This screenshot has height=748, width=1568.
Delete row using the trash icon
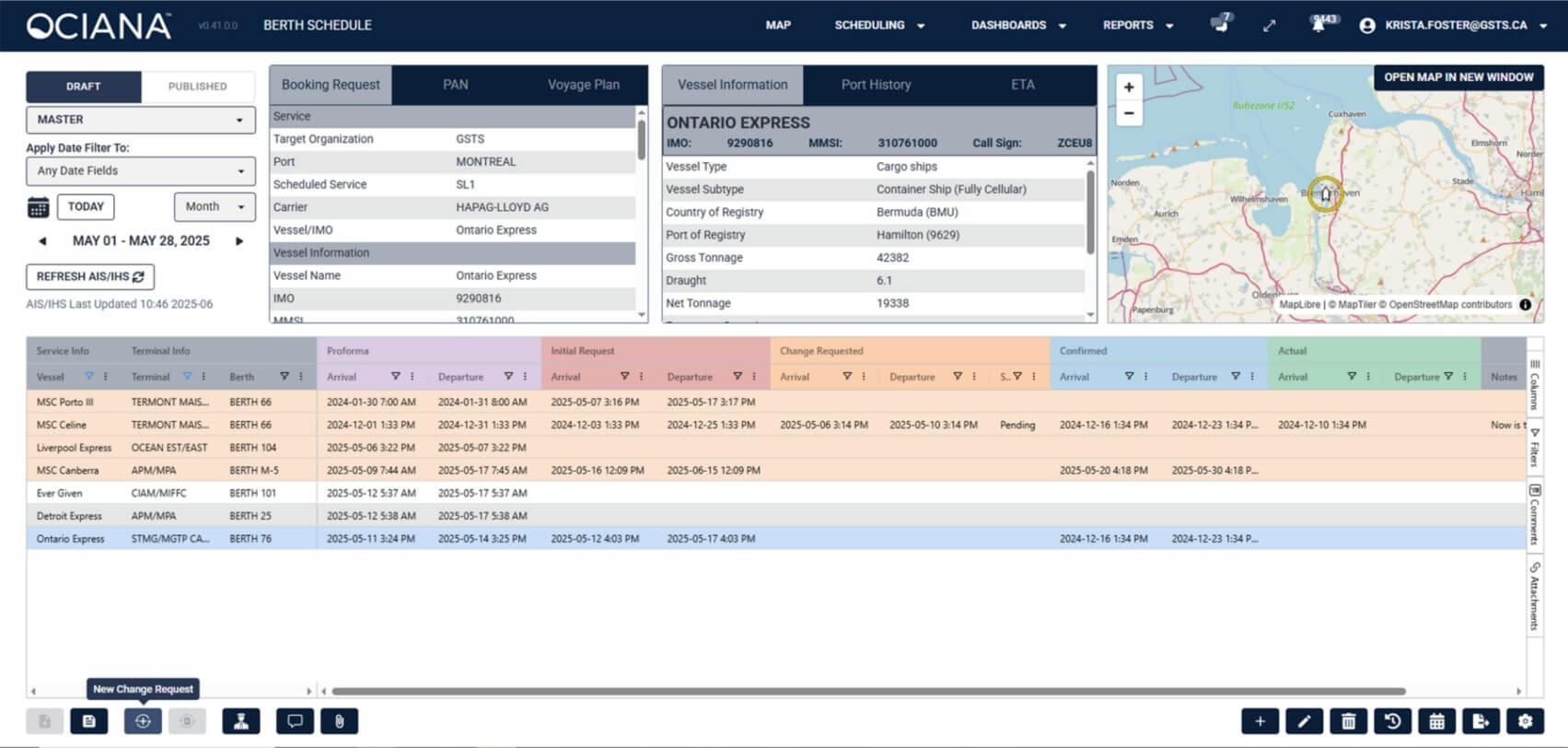coord(1348,721)
